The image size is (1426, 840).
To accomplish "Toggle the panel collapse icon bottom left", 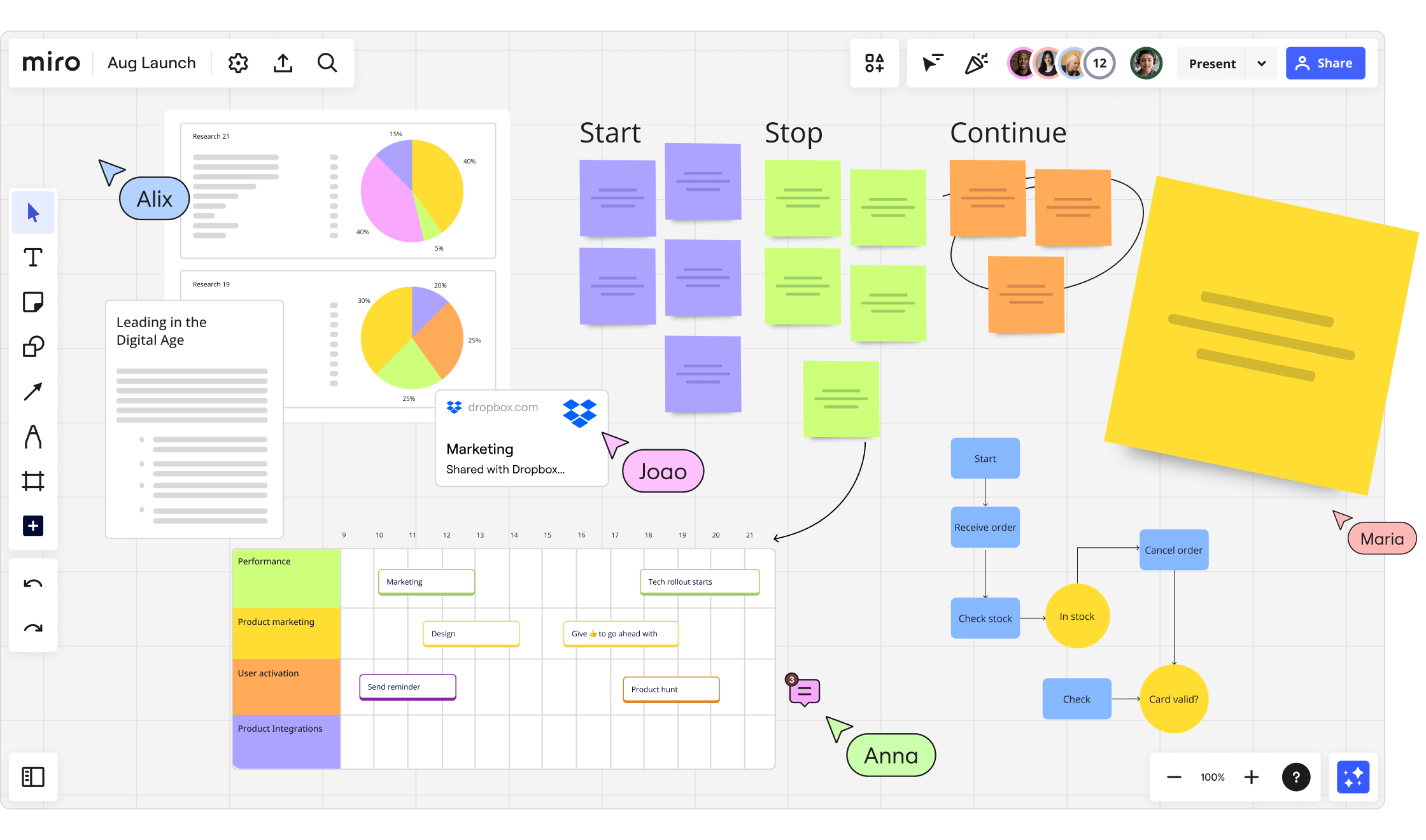I will point(33,776).
